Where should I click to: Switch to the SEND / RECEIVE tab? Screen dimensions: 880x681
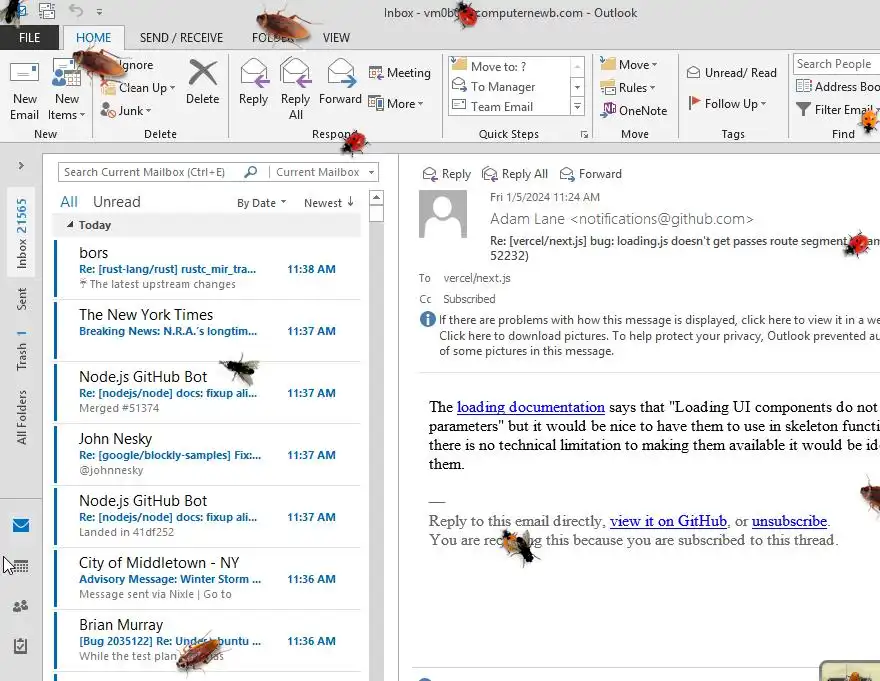[181, 38]
